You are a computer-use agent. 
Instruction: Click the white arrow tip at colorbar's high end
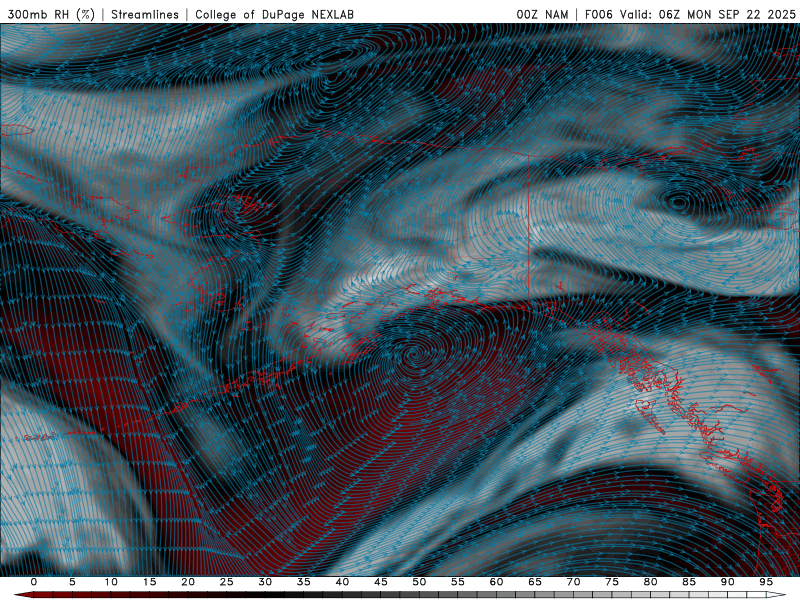pos(777,595)
